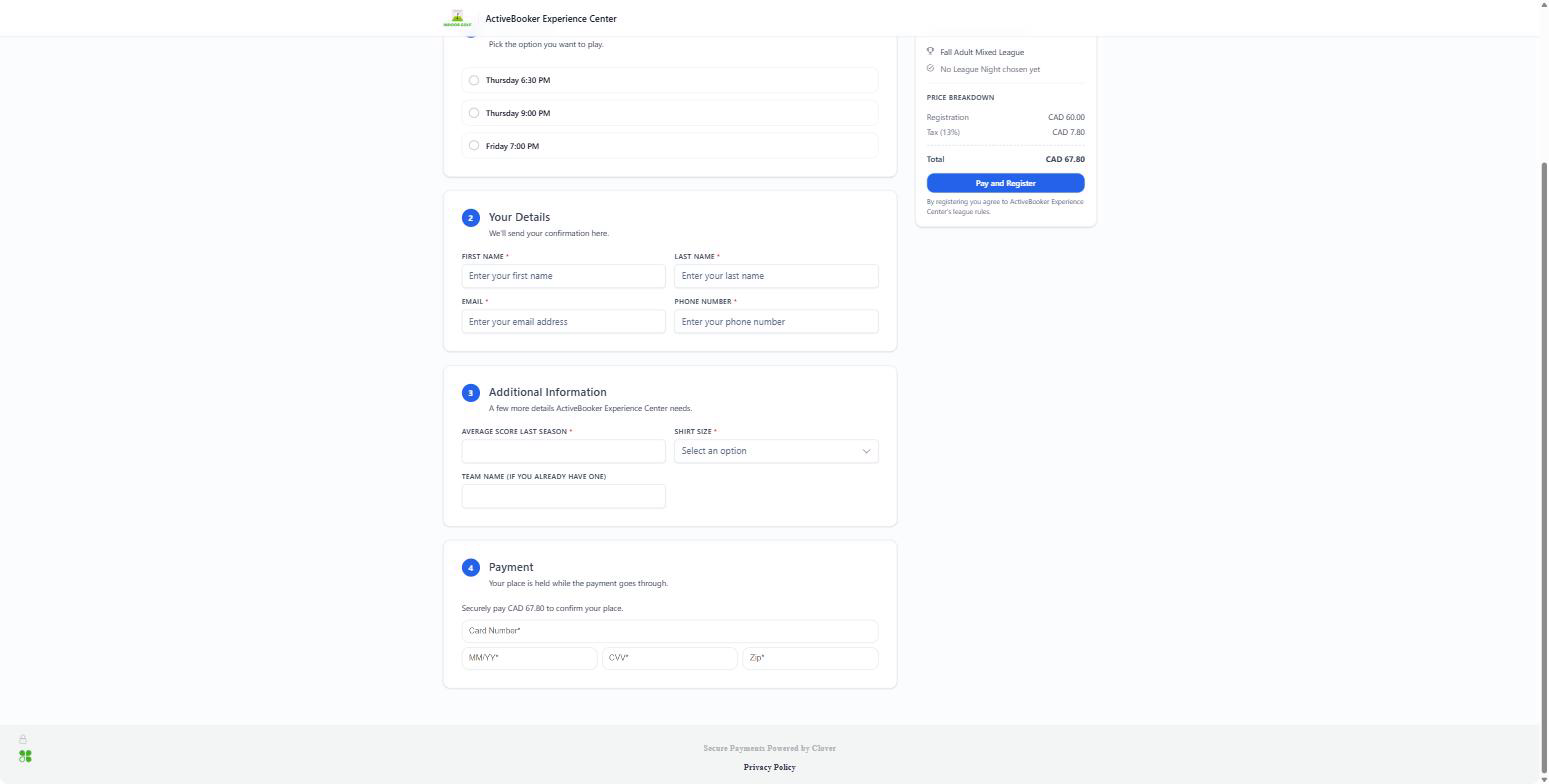Click the check icon beside No League Night
Viewport: 1549px width, 784px height.
click(x=930, y=69)
